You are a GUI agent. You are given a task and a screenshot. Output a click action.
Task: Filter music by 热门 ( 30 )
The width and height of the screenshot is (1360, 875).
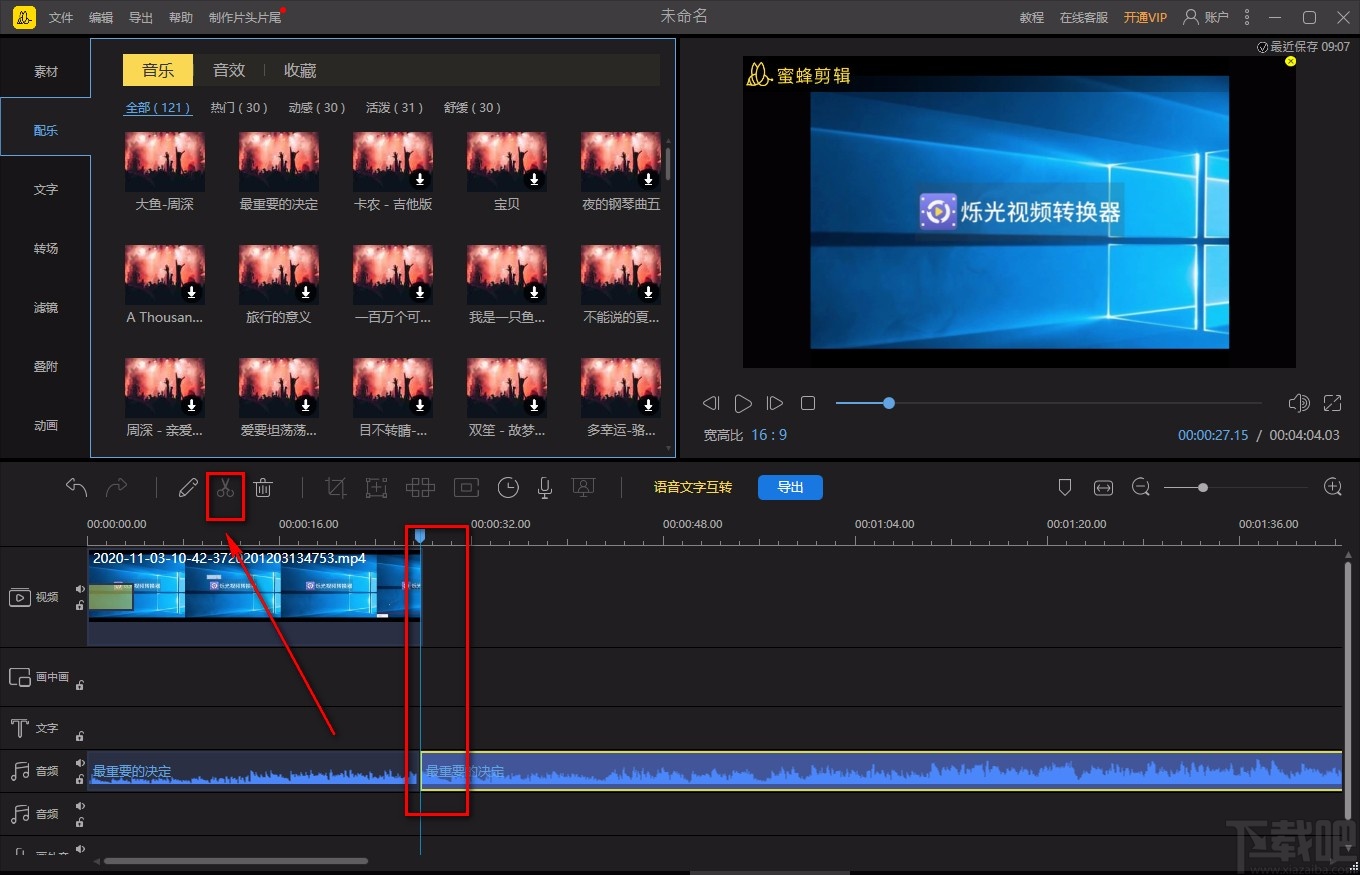coord(239,108)
